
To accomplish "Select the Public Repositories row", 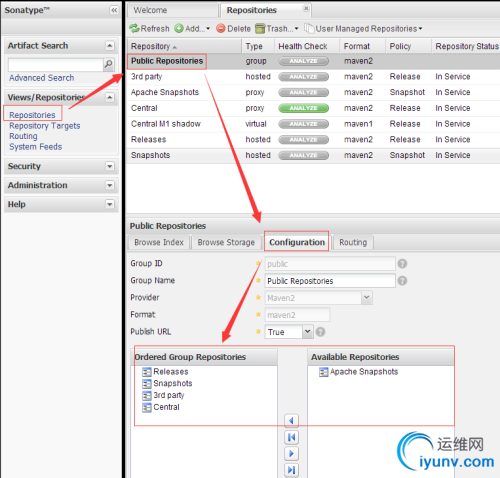I will tap(313, 61).
